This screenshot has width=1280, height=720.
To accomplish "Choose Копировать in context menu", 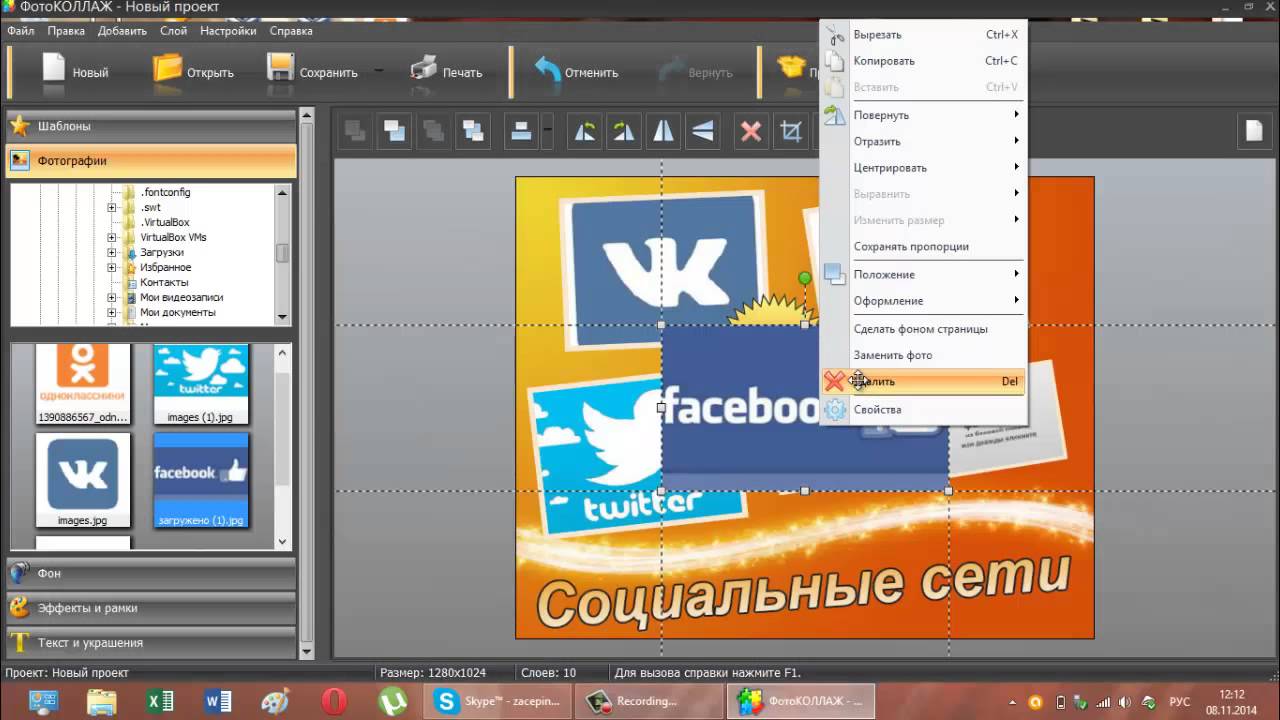I will (x=922, y=61).
